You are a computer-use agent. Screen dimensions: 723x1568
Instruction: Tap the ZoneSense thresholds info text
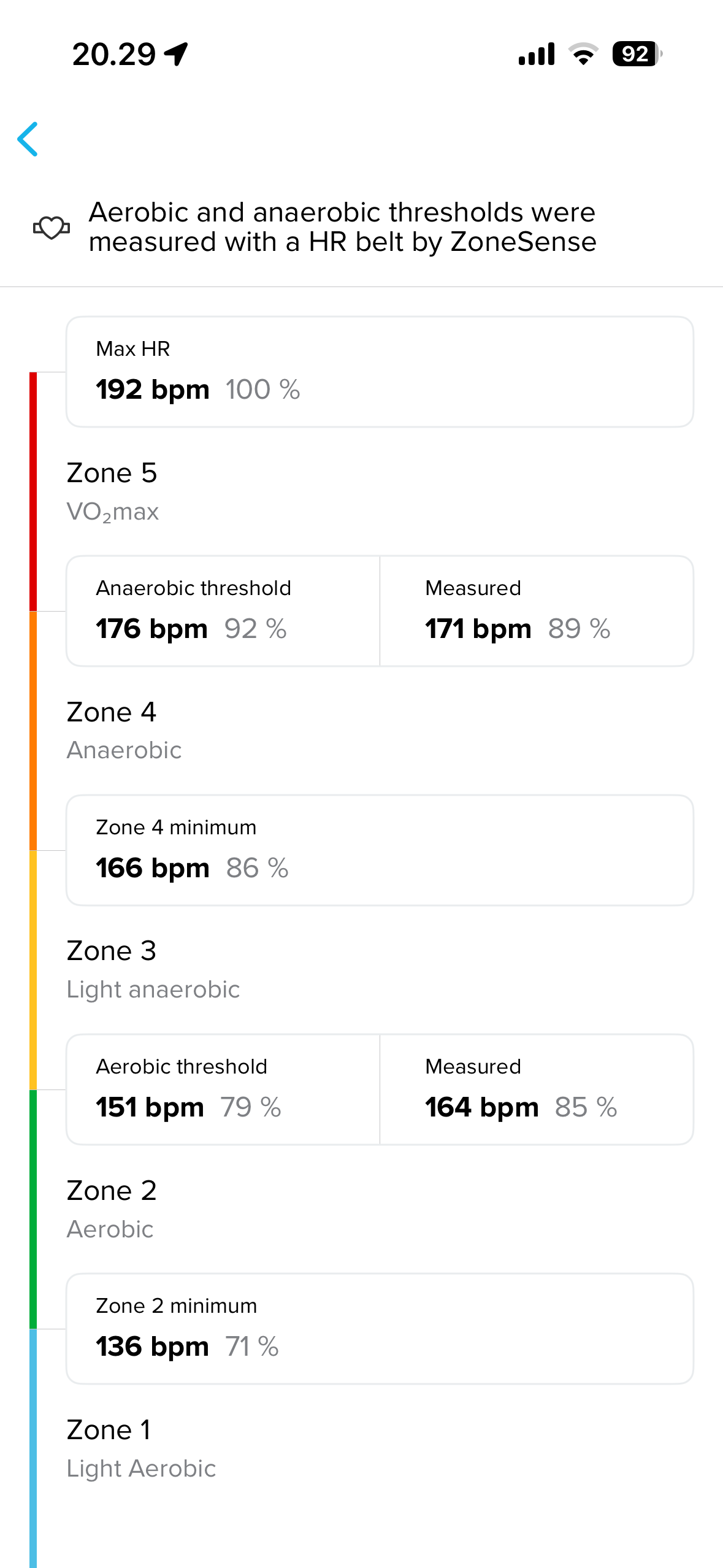click(x=342, y=227)
